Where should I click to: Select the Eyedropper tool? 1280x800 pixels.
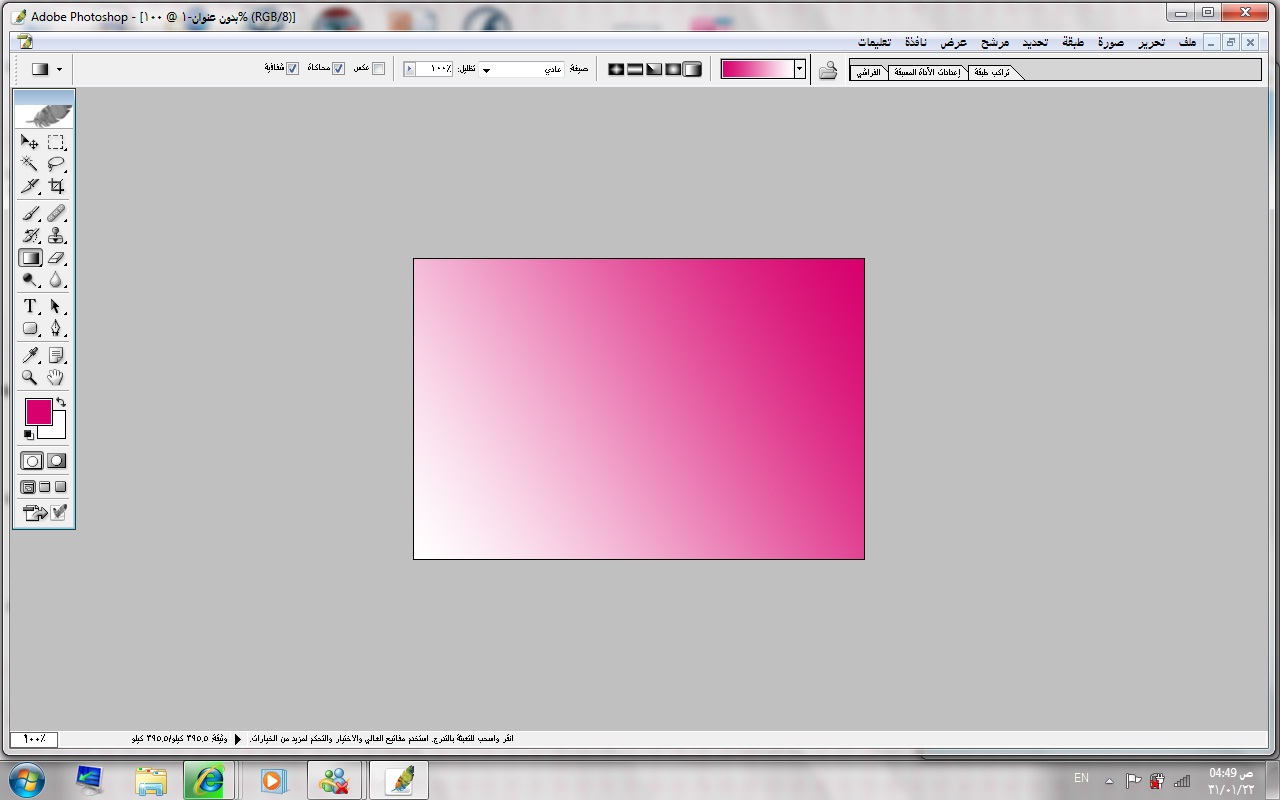click(30, 356)
